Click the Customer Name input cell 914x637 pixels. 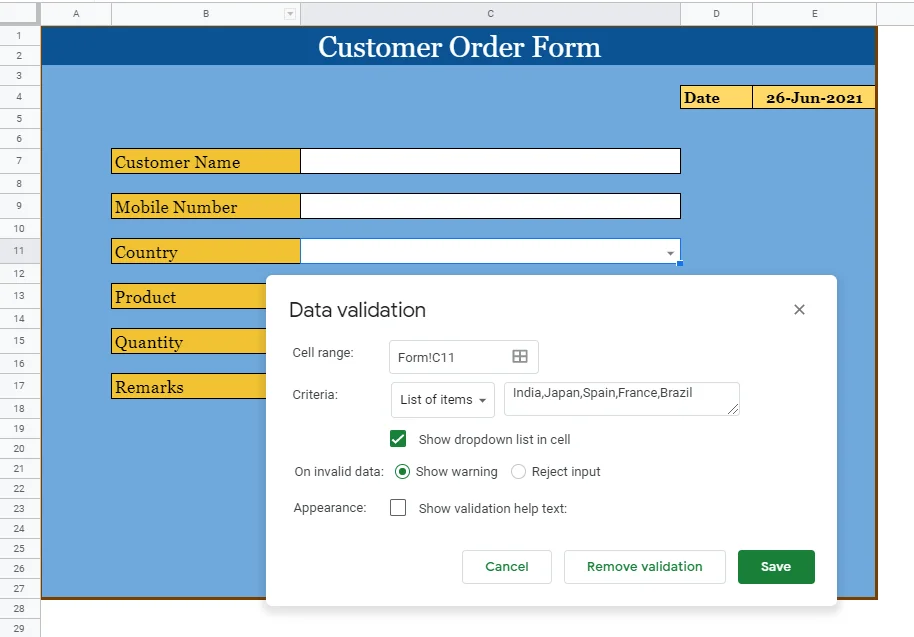coord(490,161)
